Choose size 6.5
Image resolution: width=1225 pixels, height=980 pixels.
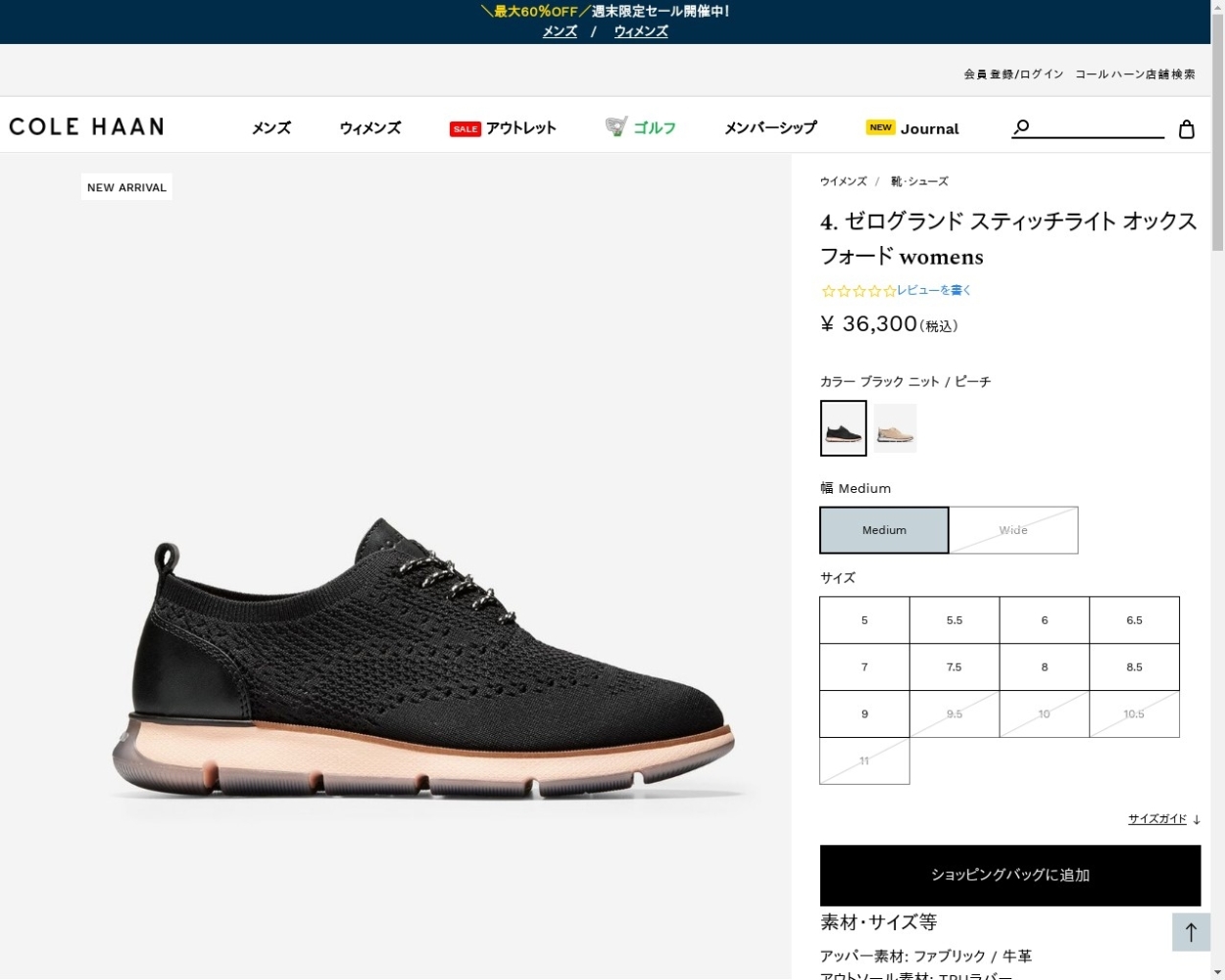tap(1134, 620)
